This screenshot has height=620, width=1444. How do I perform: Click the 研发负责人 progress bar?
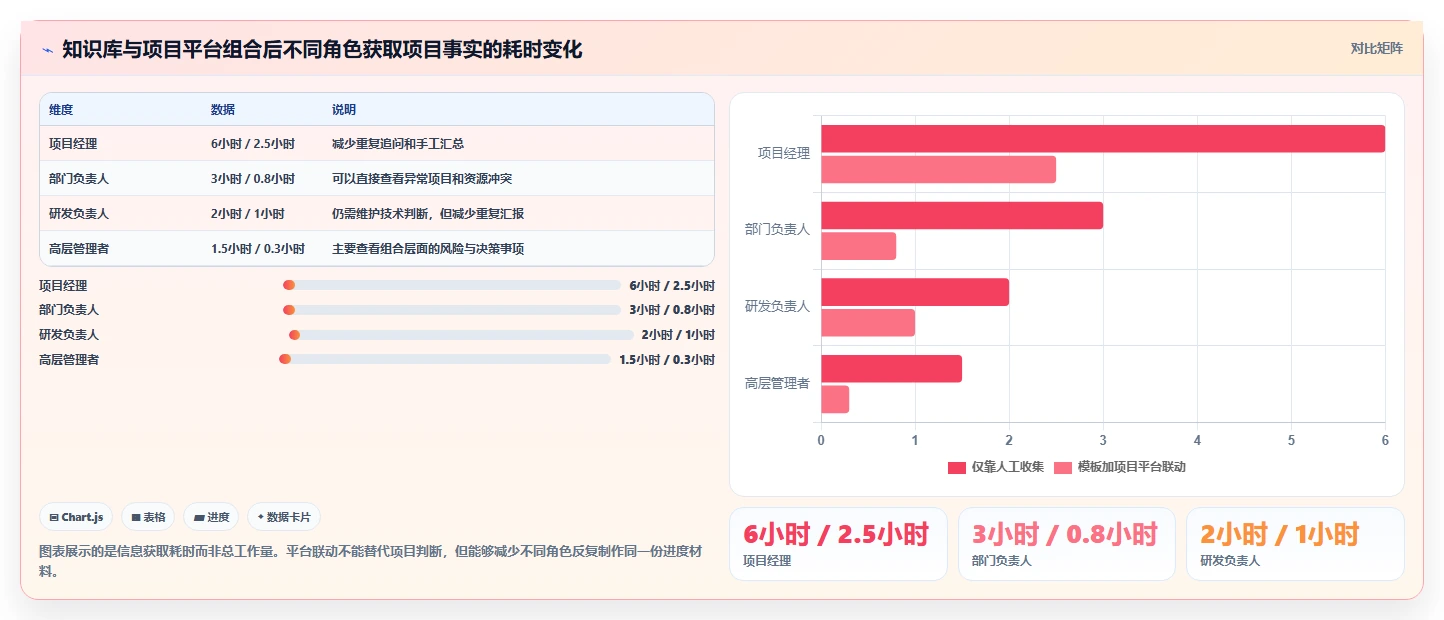tap(461, 335)
